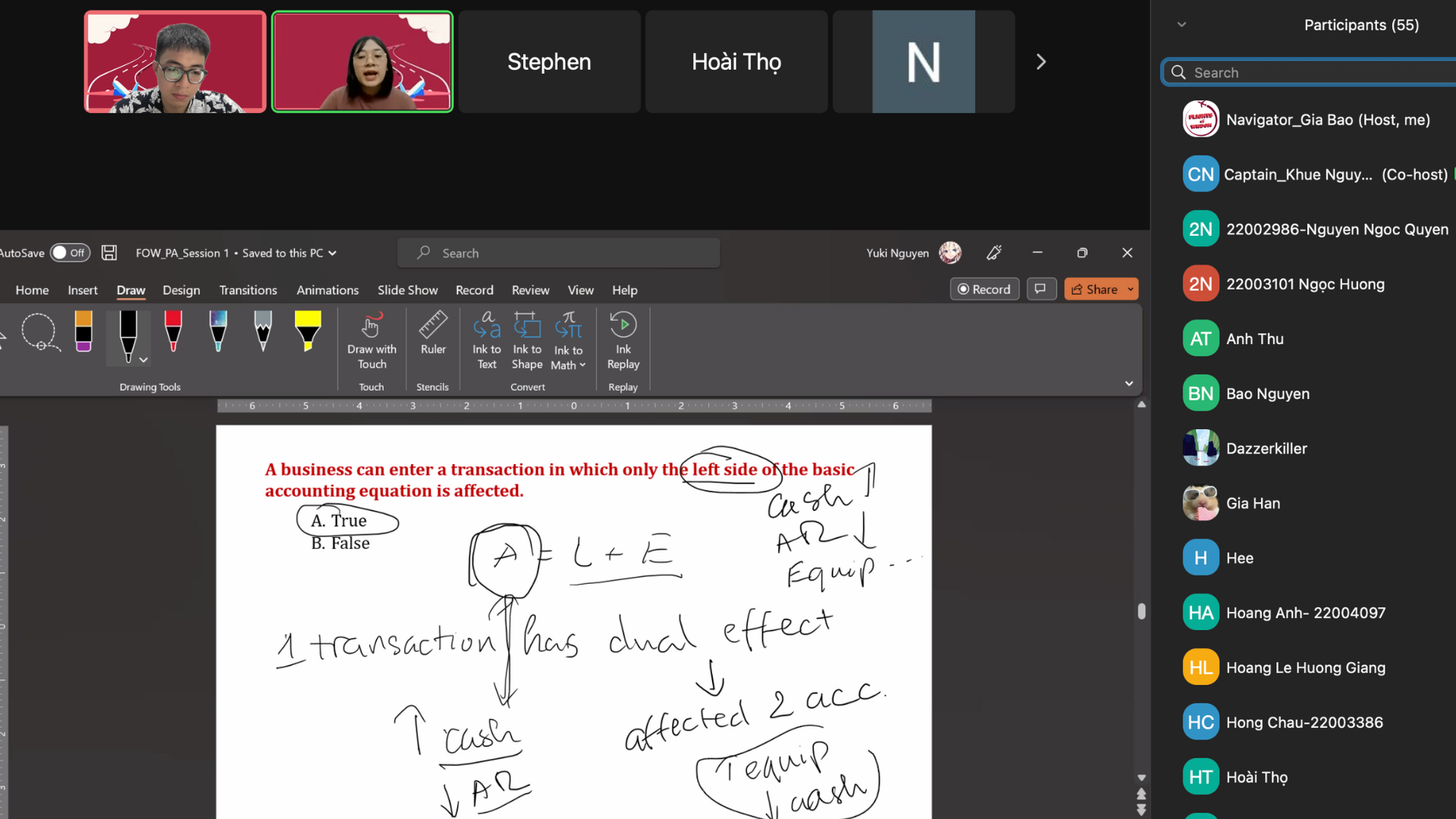Collapse the ribbon with chevron
Viewport: 1456px width, 819px height.
[1129, 384]
